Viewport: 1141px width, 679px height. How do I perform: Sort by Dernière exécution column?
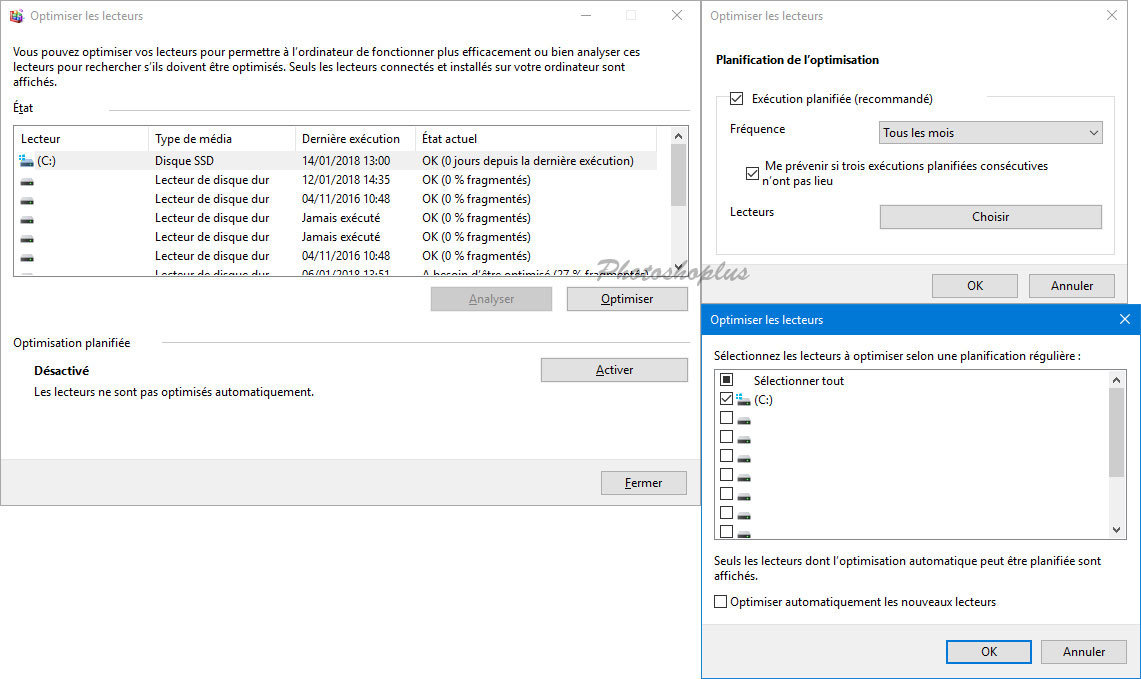(x=350, y=139)
